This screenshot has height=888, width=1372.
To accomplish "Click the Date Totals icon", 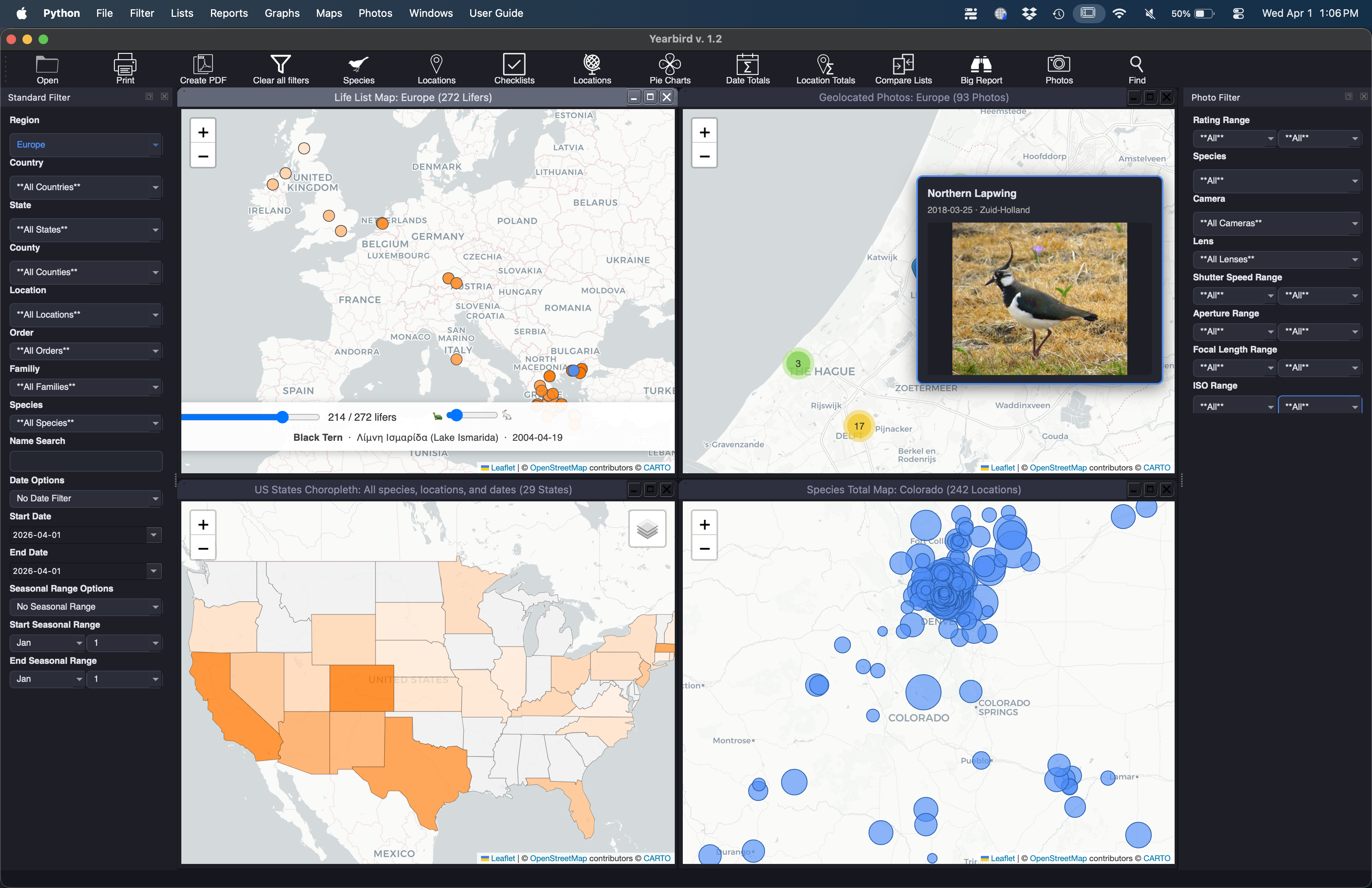I will point(748,69).
